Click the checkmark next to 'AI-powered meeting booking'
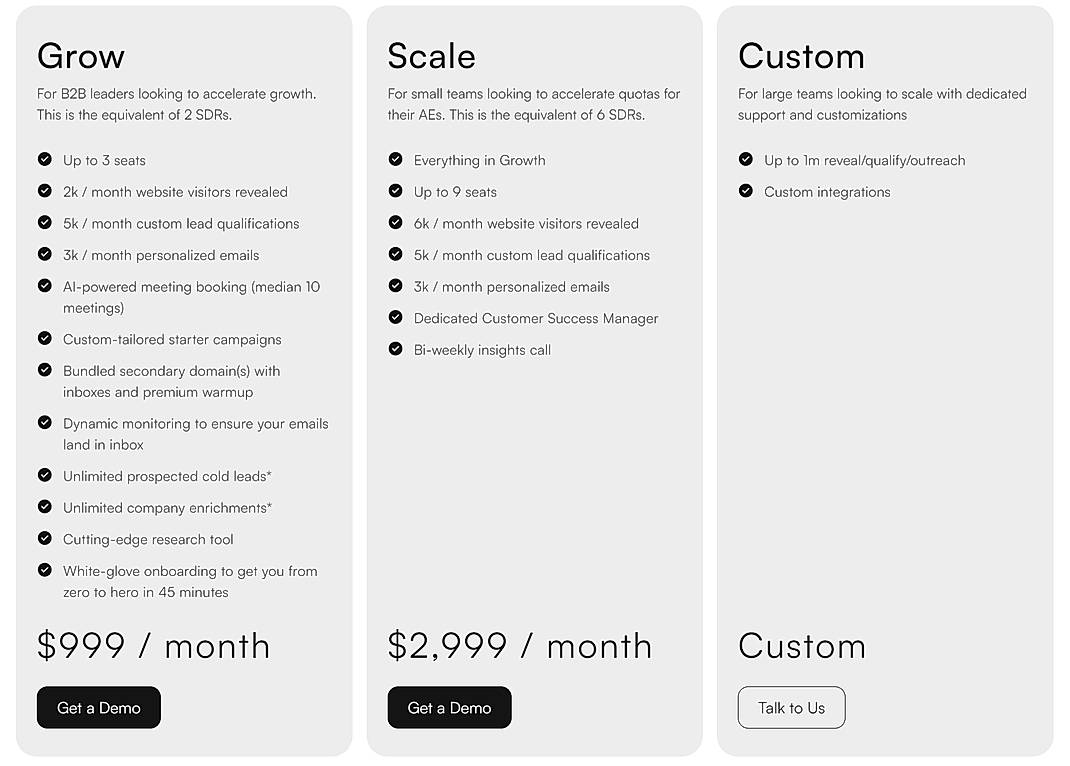This screenshot has width=1070, height=766. (x=44, y=286)
